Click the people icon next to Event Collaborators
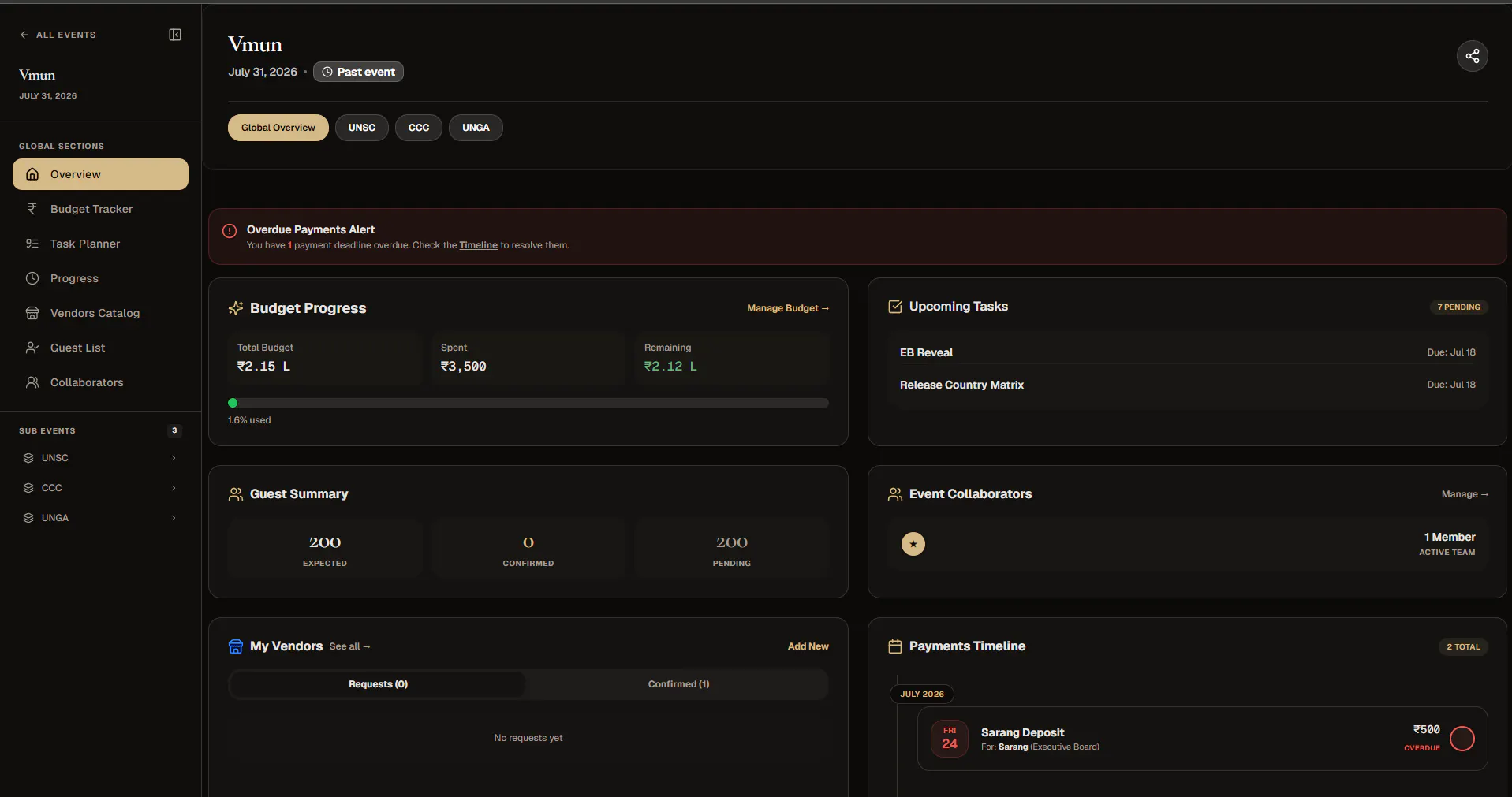The width and height of the screenshot is (1512, 797). click(x=895, y=494)
